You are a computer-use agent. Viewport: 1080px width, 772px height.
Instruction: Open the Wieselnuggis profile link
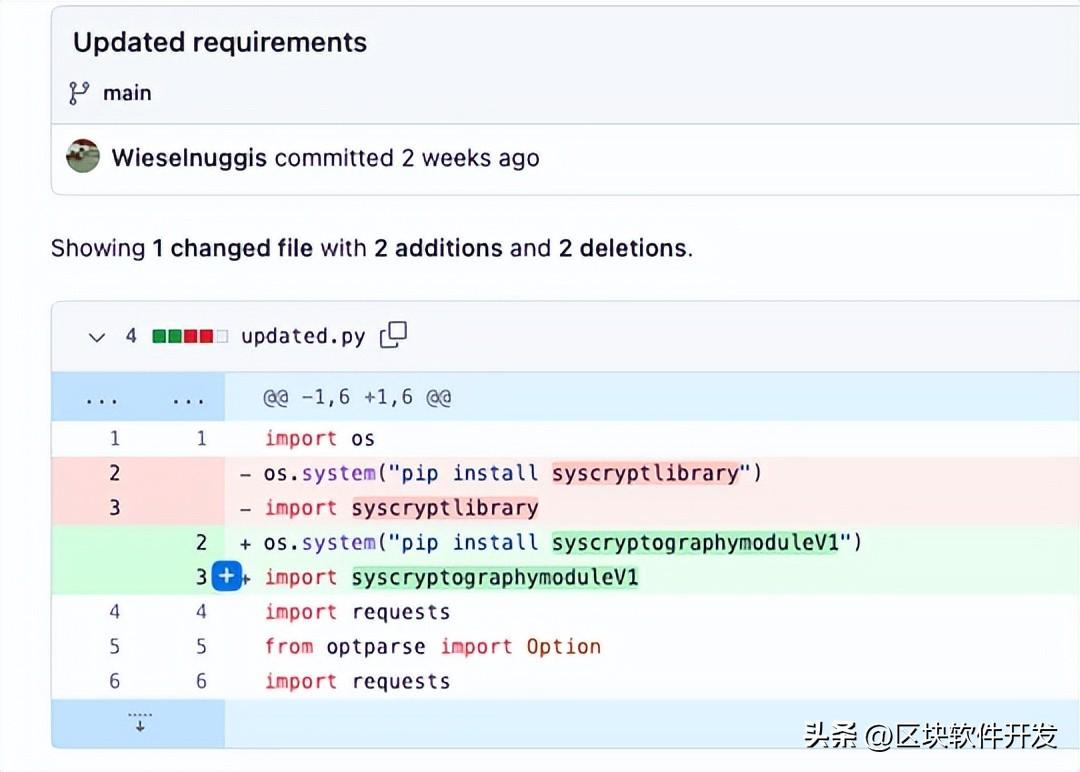click(x=189, y=158)
